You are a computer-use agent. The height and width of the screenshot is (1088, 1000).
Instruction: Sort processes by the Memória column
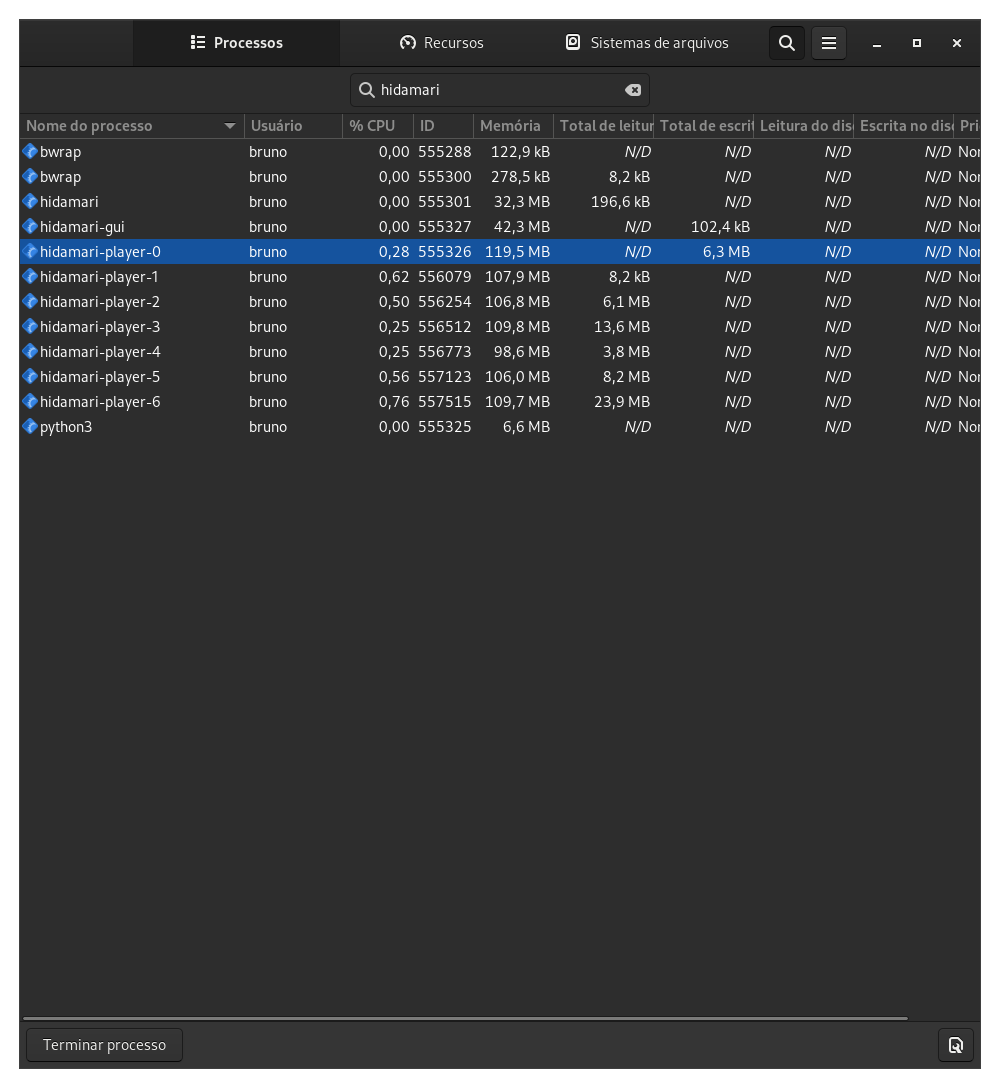pyautogui.click(x=513, y=126)
